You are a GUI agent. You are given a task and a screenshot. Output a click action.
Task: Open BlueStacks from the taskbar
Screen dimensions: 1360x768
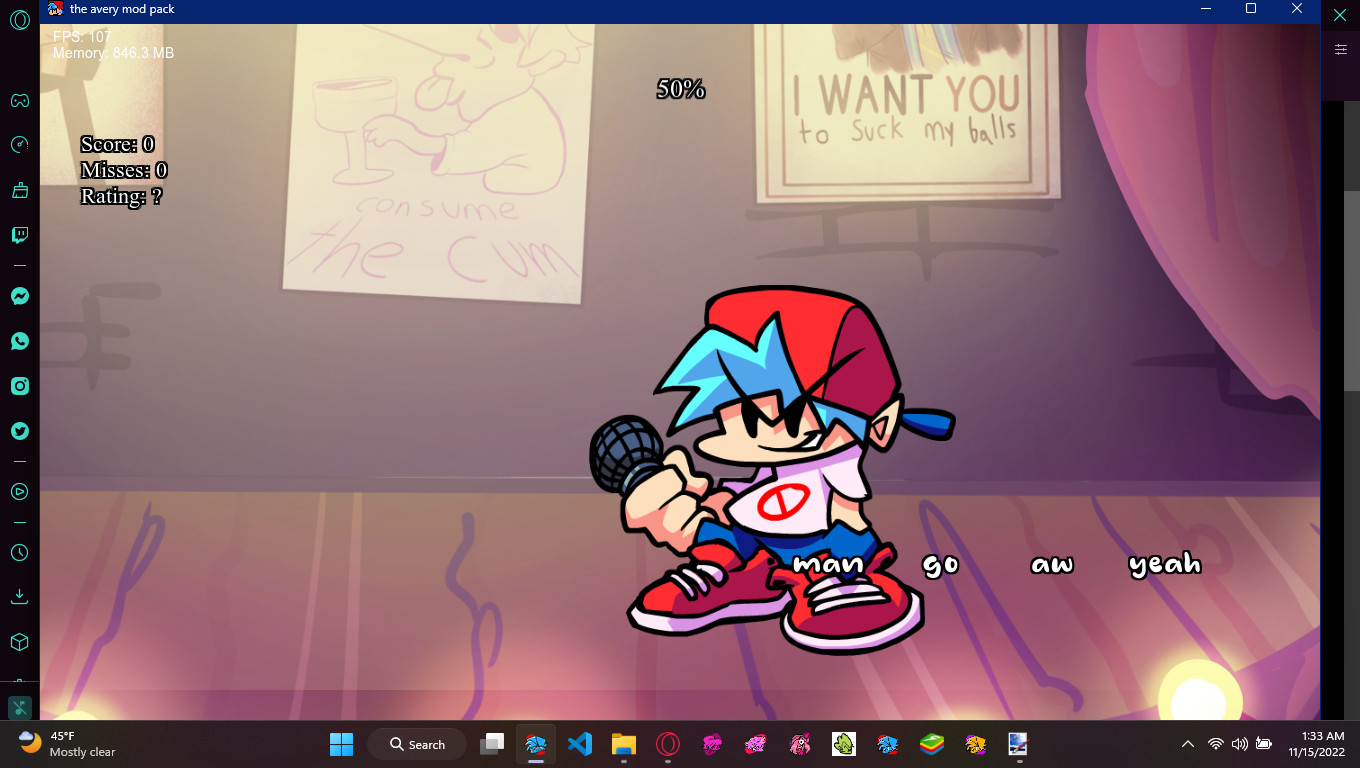click(931, 744)
